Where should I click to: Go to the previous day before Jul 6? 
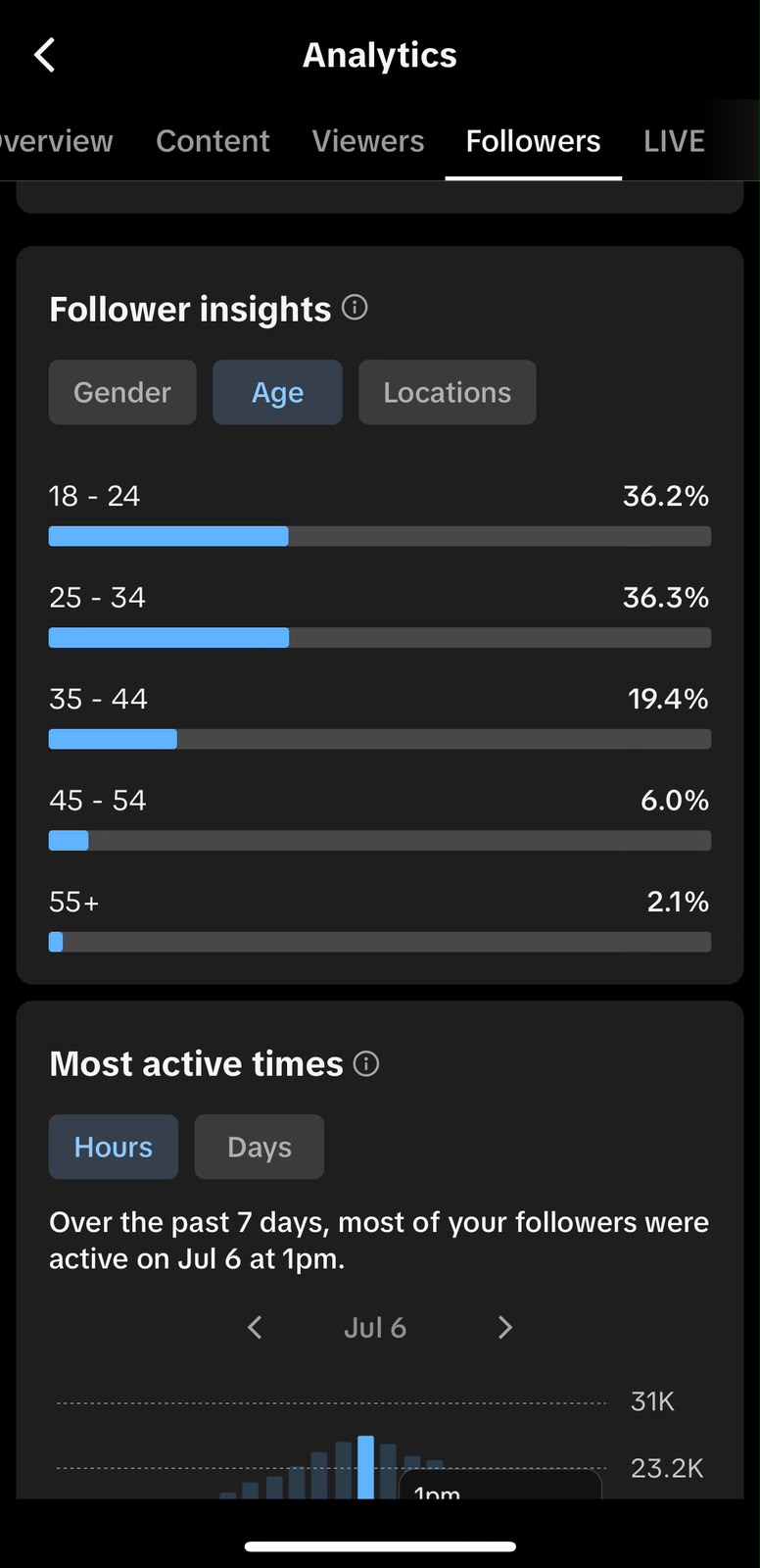coord(255,1328)
